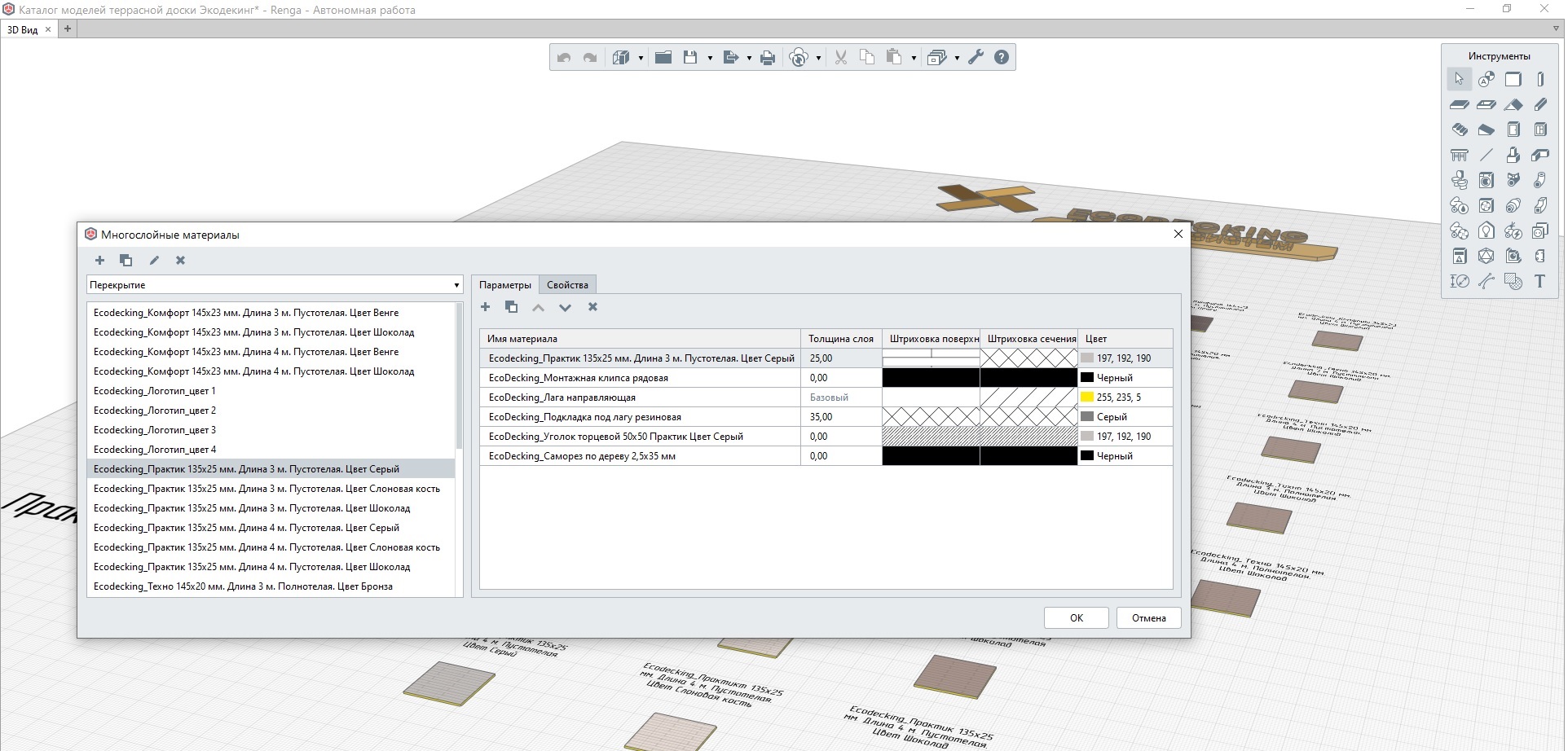This screenshot has height=751, width=1568.
Task: Click the materials list vertical scrollbar
Action: pos(459,375)
